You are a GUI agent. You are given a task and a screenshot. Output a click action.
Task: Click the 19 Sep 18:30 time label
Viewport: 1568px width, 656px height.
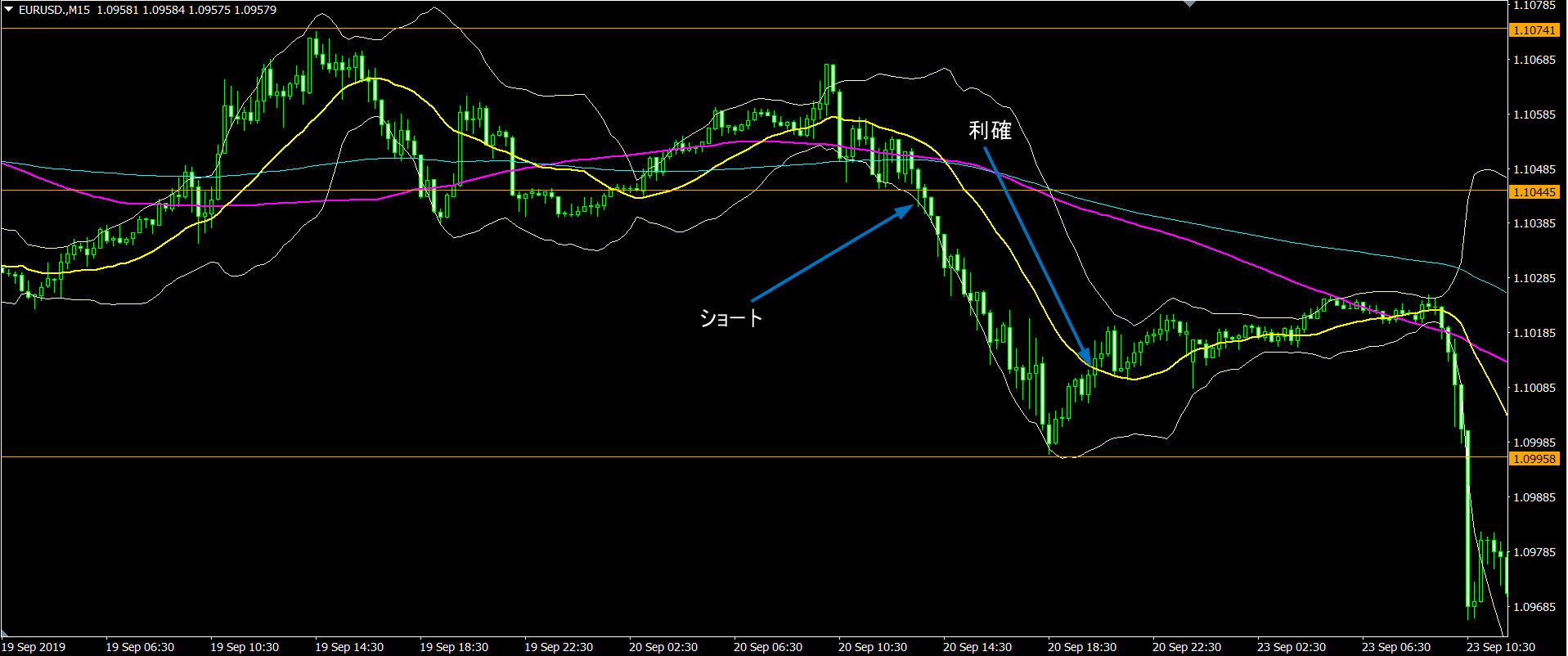pos(454,647)
